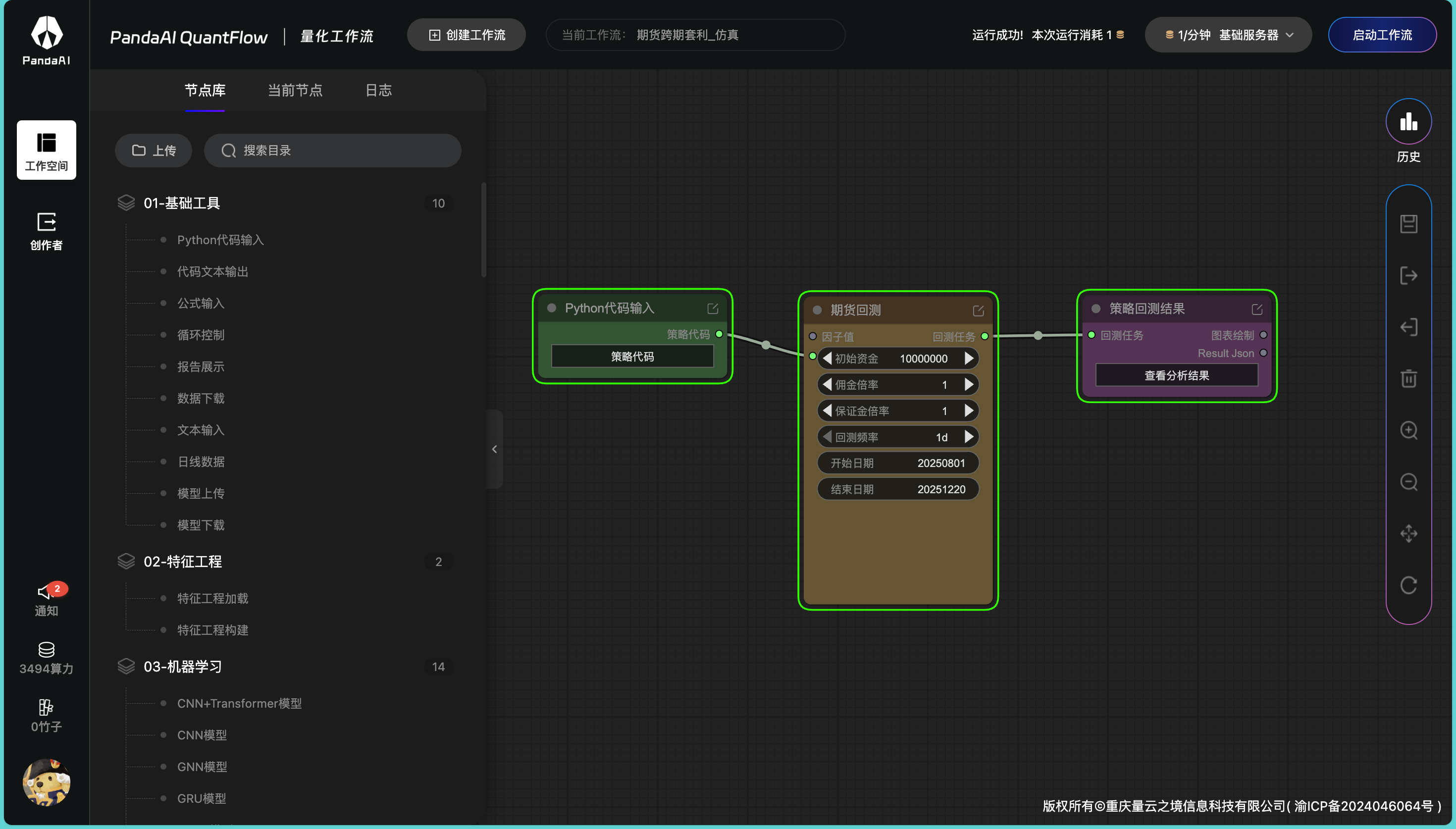Screen dimensions: 1456x829
Task: Select 报告展示 in node library
Action: (x=201, y=366)
